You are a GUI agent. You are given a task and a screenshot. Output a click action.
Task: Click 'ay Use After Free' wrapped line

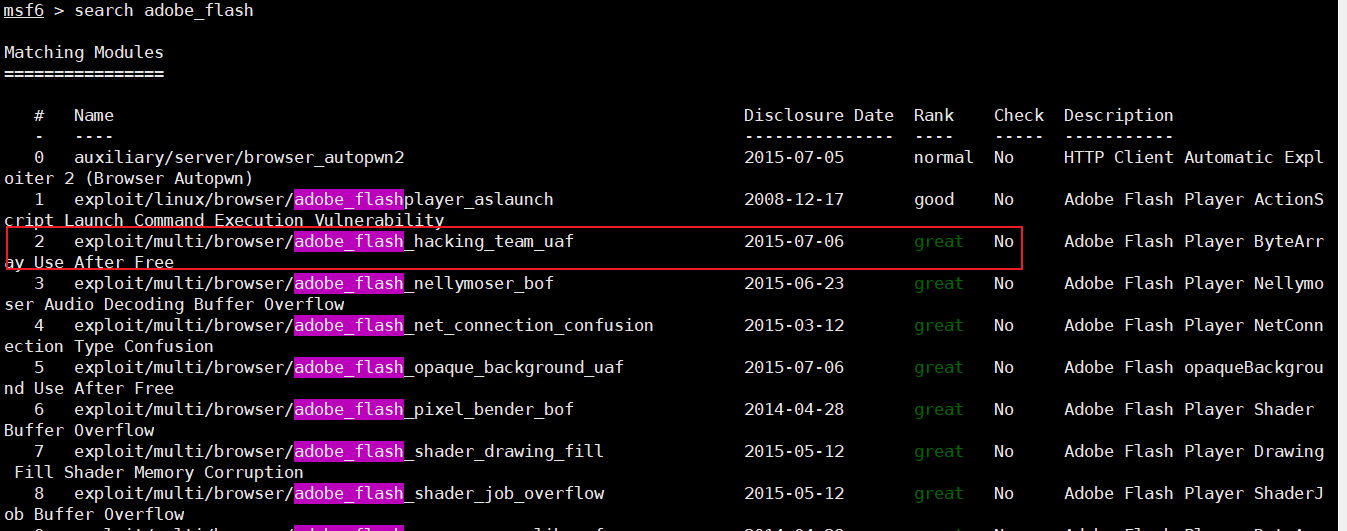coord(89,262)
